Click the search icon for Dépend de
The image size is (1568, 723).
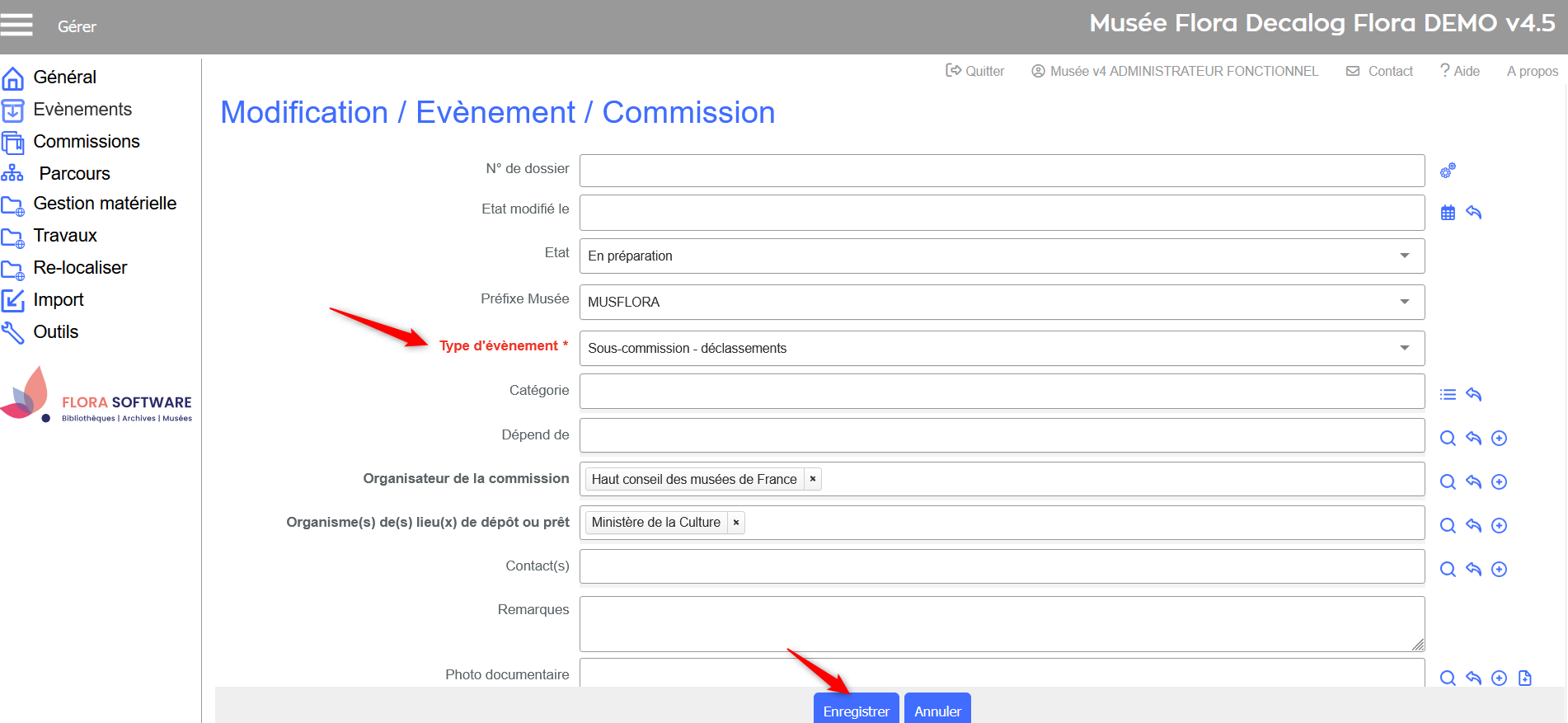(1448, 439)
